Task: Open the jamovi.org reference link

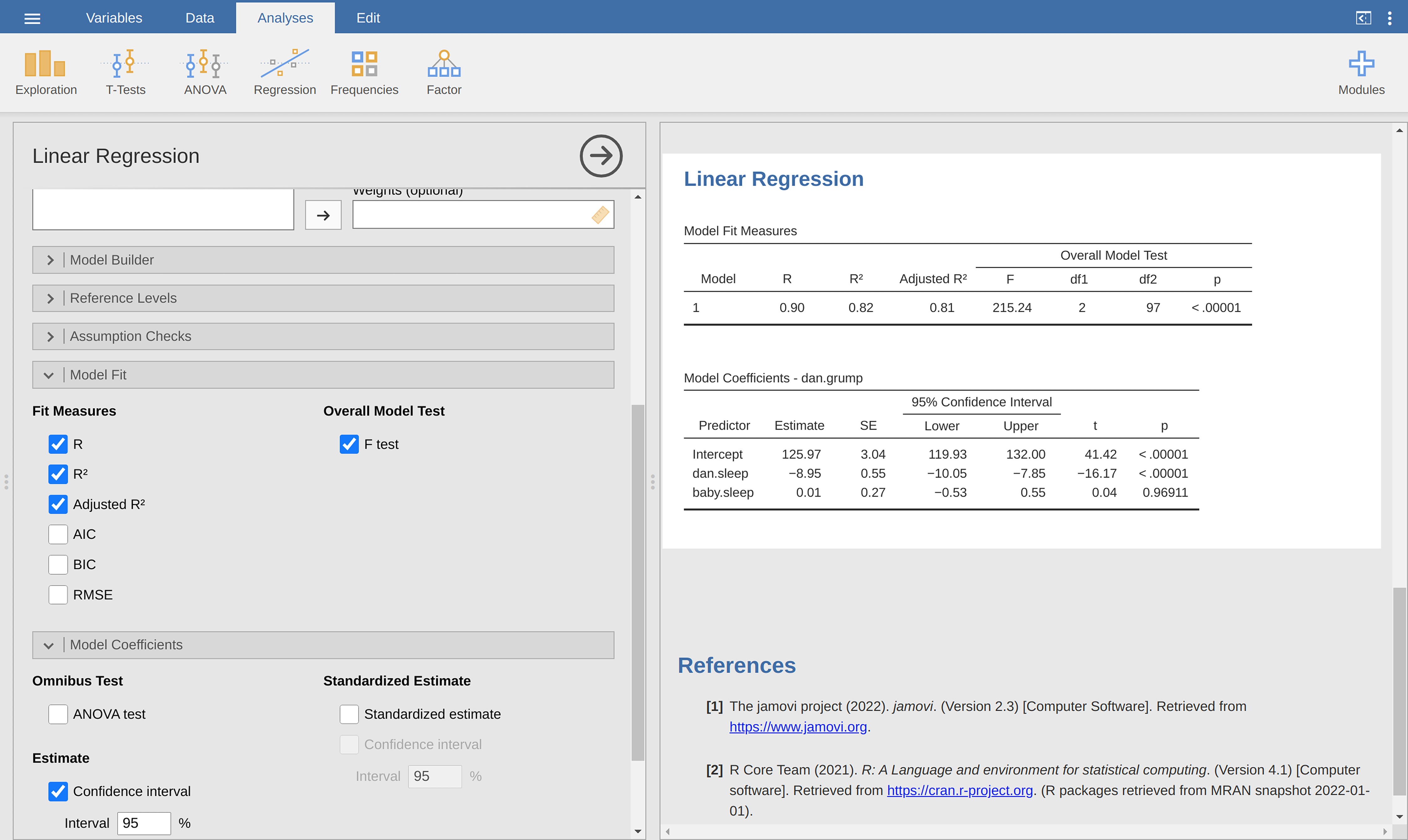Action: (798, 727)
